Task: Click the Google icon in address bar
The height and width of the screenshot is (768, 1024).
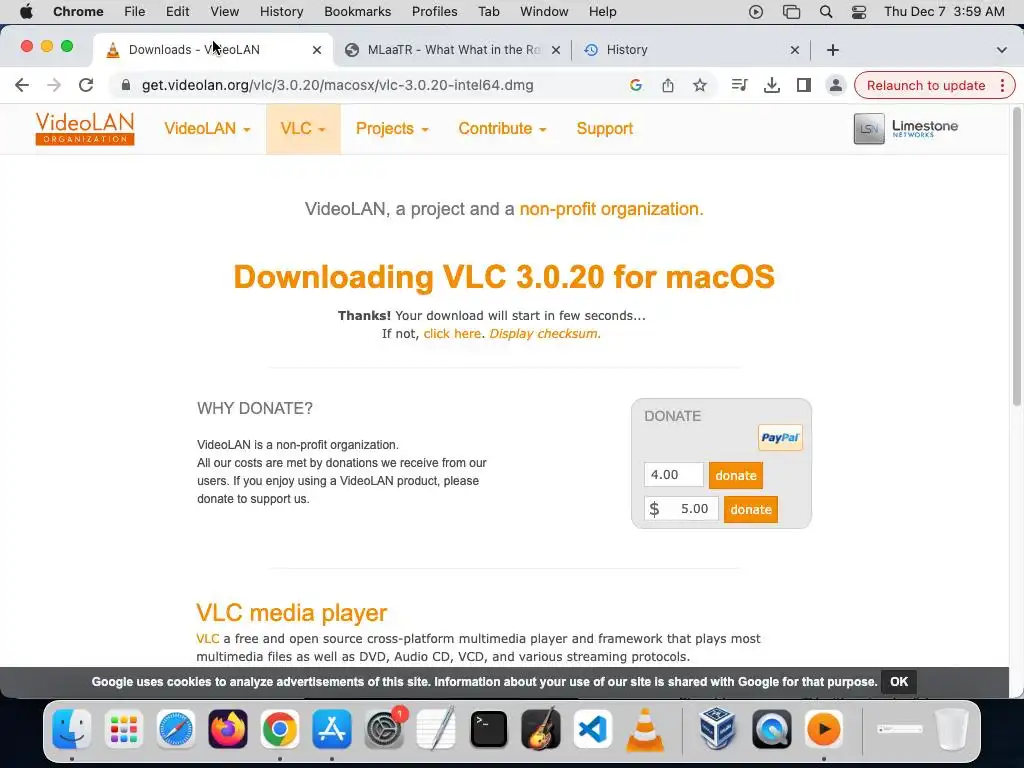Action: (635, 85)
